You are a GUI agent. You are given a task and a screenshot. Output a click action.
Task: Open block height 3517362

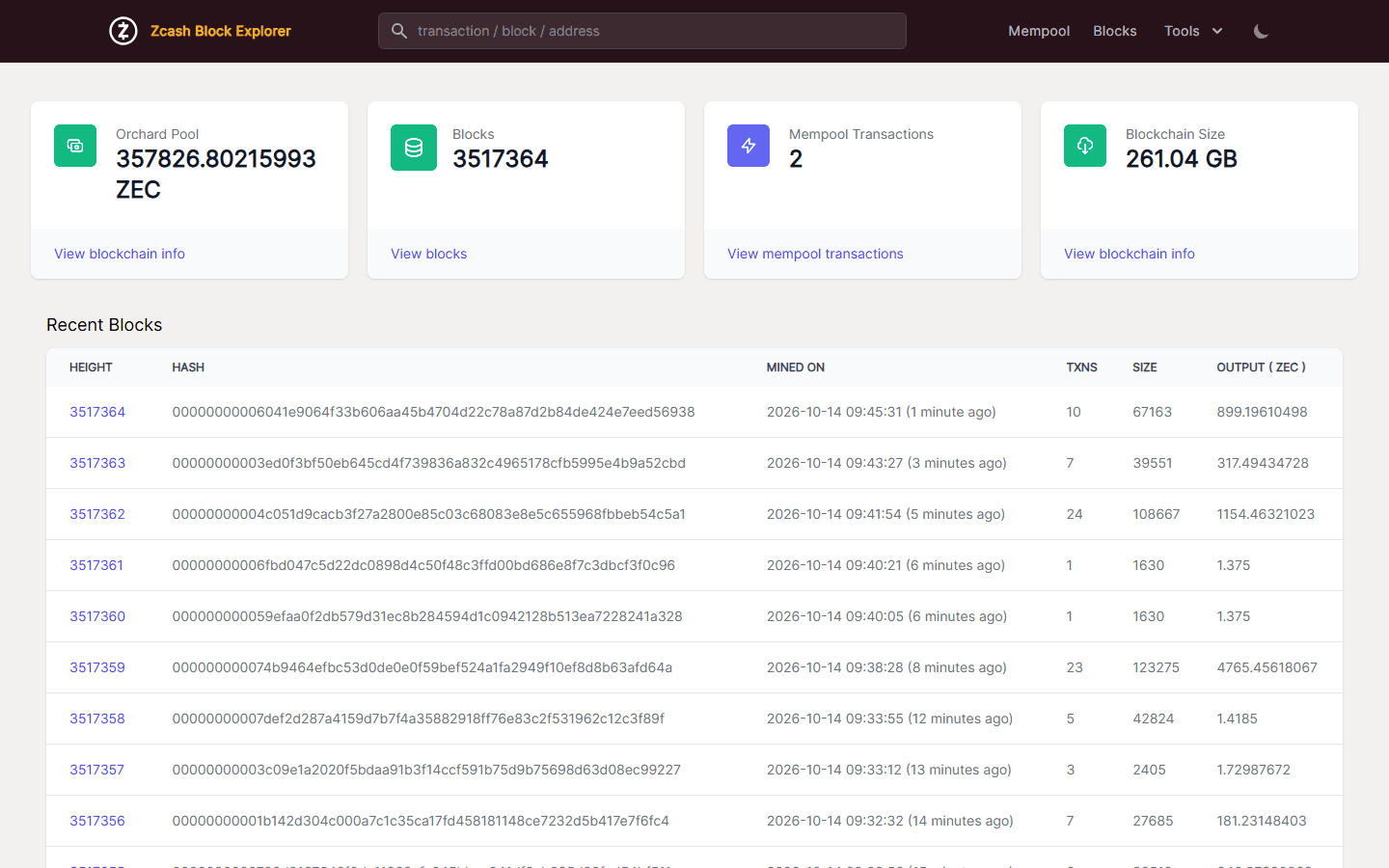click(97, 514)
